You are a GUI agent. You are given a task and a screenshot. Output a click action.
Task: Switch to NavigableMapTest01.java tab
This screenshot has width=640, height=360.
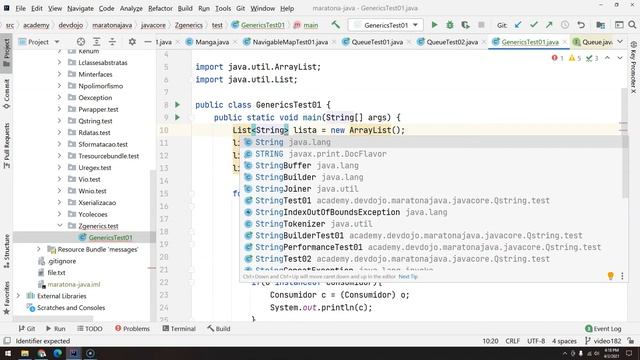point(290,42)
